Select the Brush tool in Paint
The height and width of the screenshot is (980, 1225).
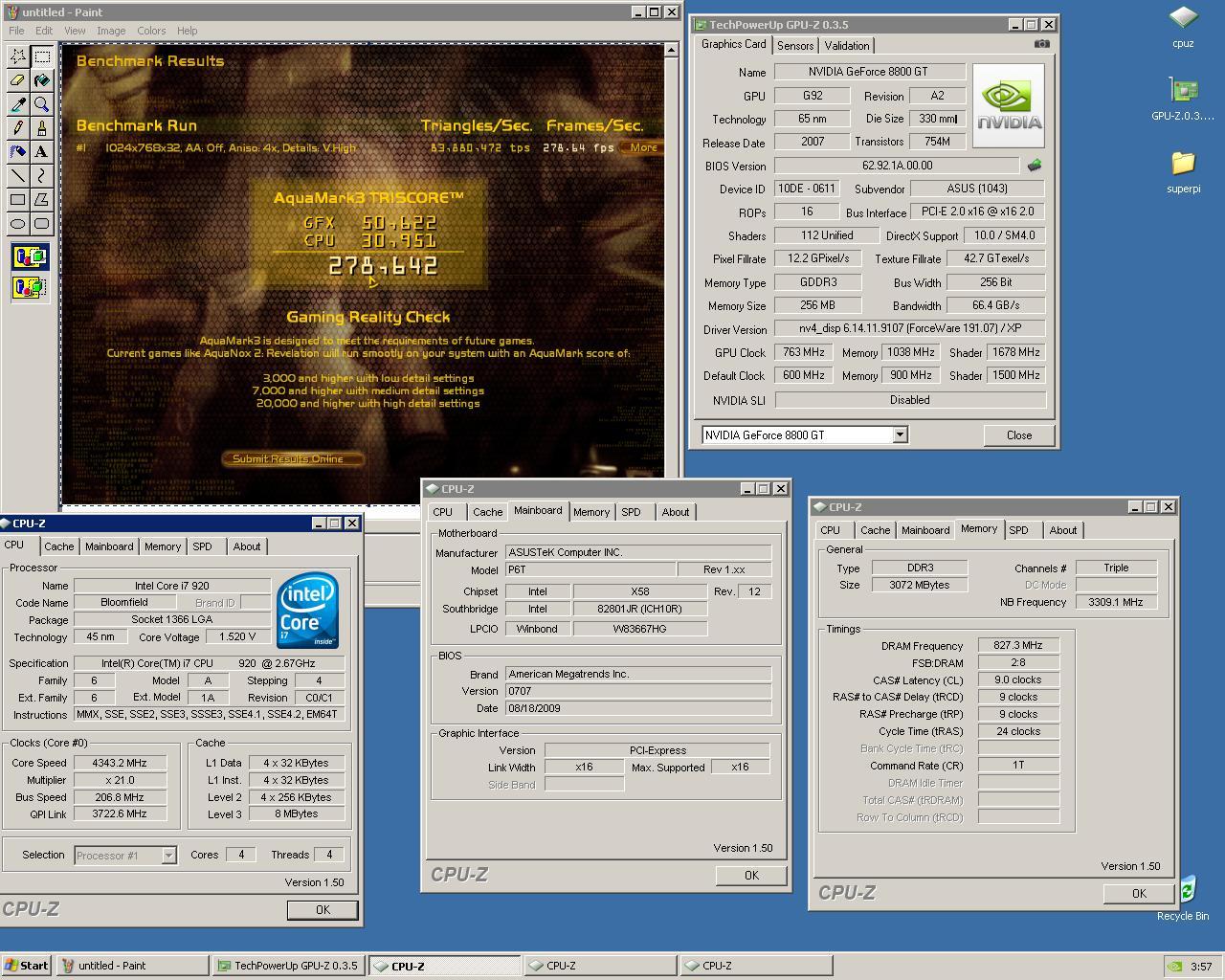click(x=42, y=127)
